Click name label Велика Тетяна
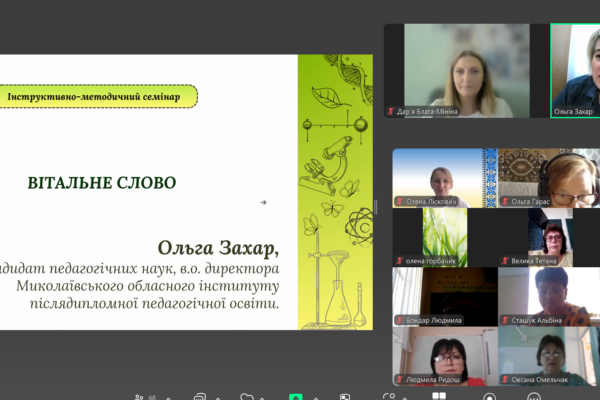Image resolution: width=600 pixels, height=400 pixels. [x=533, y=261]
